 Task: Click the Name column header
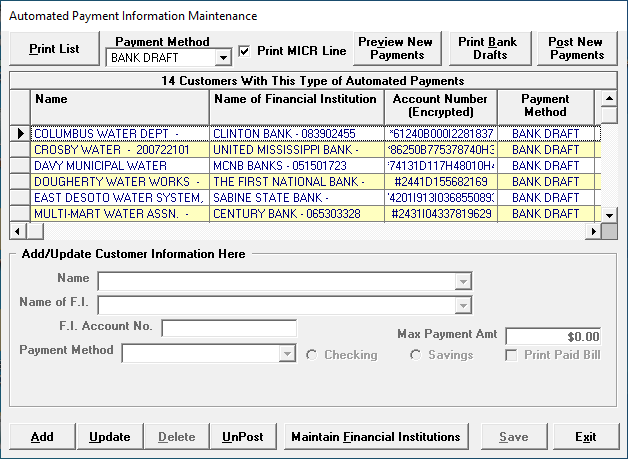(120, 107)
